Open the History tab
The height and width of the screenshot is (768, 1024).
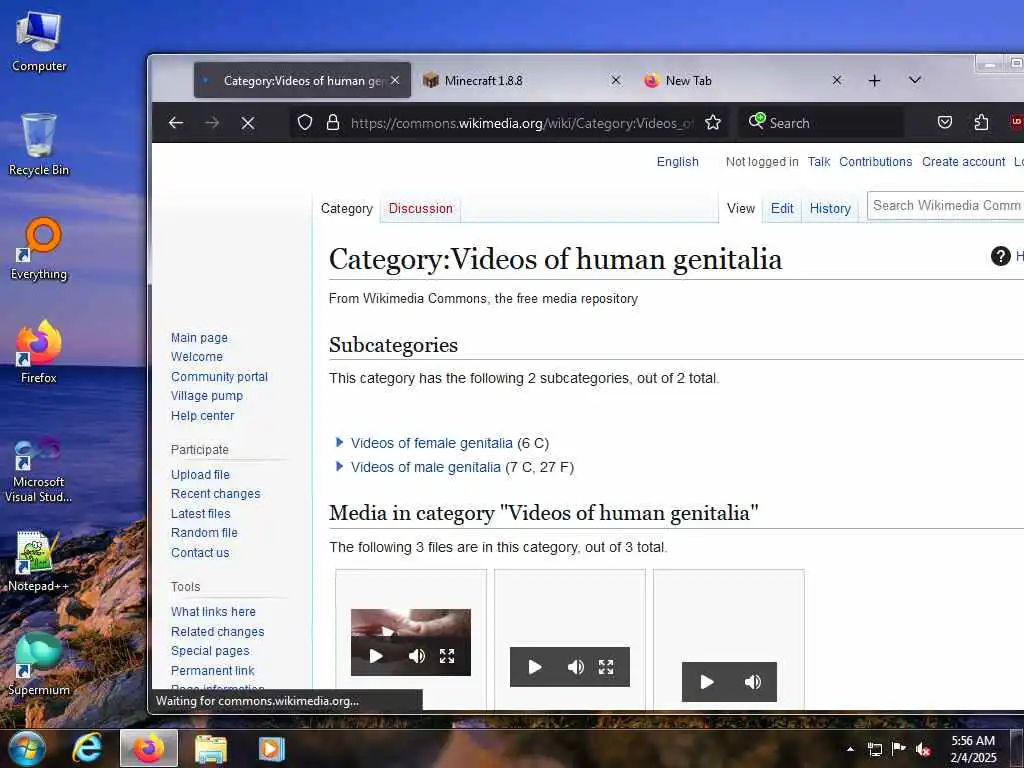pos(830,208)
